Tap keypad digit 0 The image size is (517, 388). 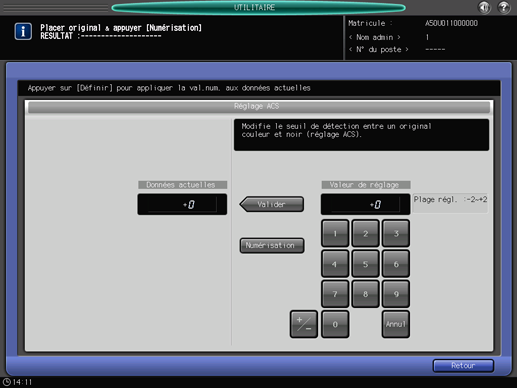pos(335,324)
